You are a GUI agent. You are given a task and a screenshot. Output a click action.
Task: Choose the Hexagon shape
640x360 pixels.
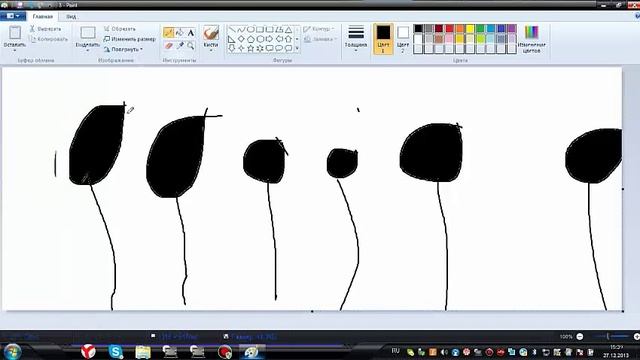pyautogui.click(x=260, y=39)
